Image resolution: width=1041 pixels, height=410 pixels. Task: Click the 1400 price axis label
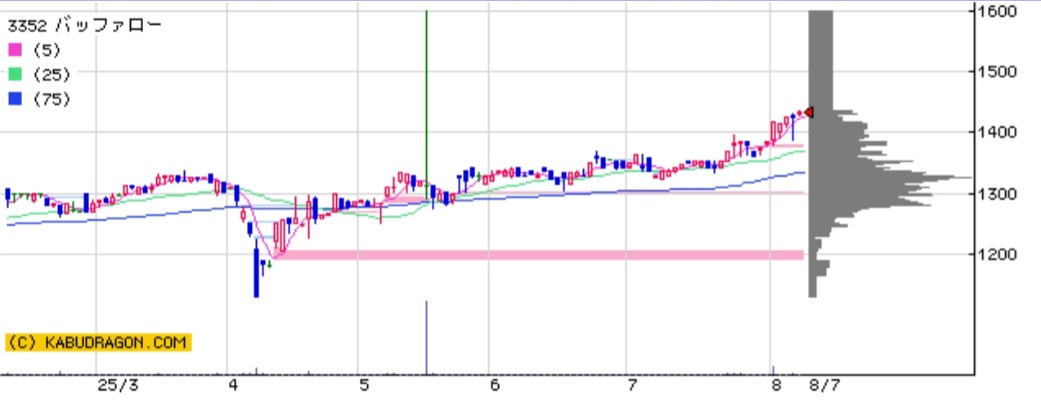tap(999, 132)
